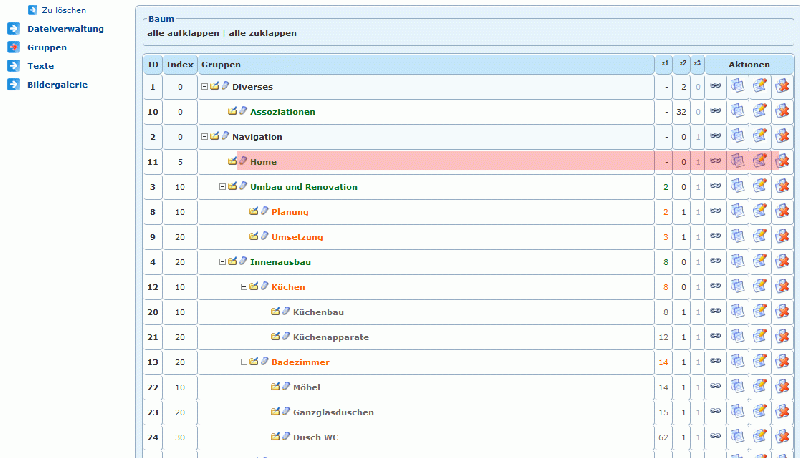
Task: Click the delete icon in the Diverses row
Action: pyautogui.click(x=782, y=86)
